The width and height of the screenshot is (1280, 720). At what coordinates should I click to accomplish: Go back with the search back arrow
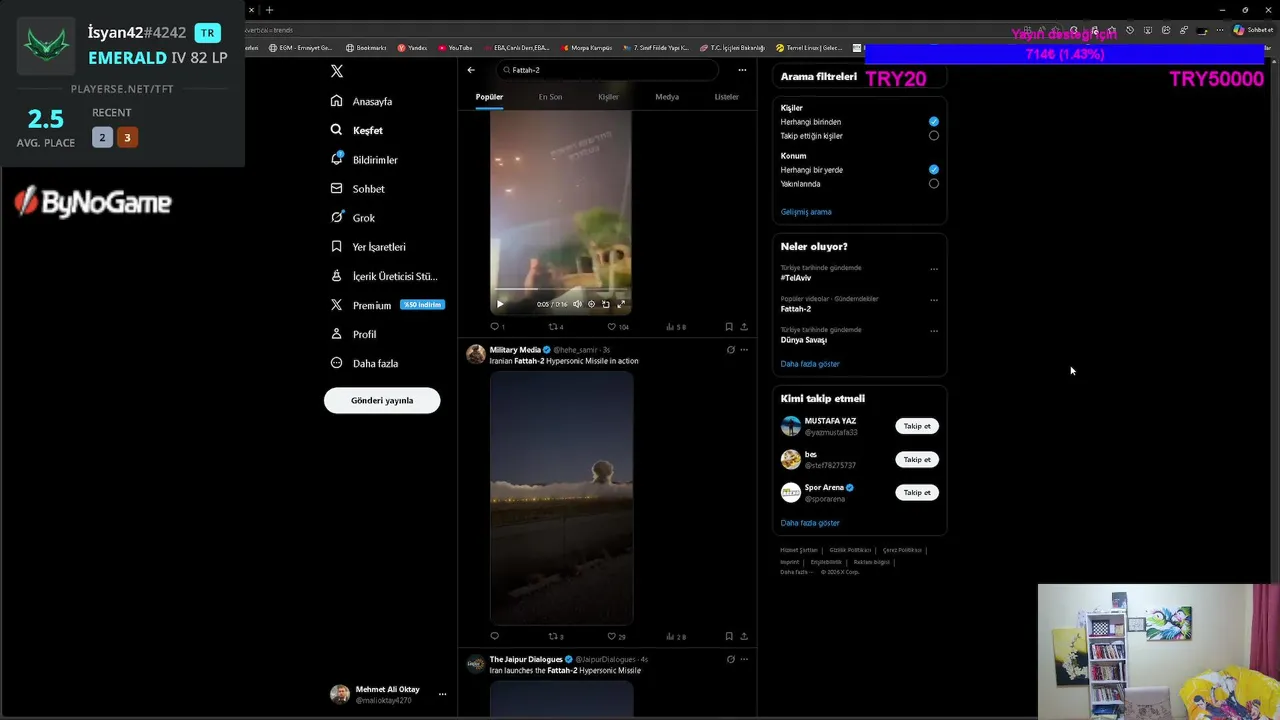pos(471,70)
